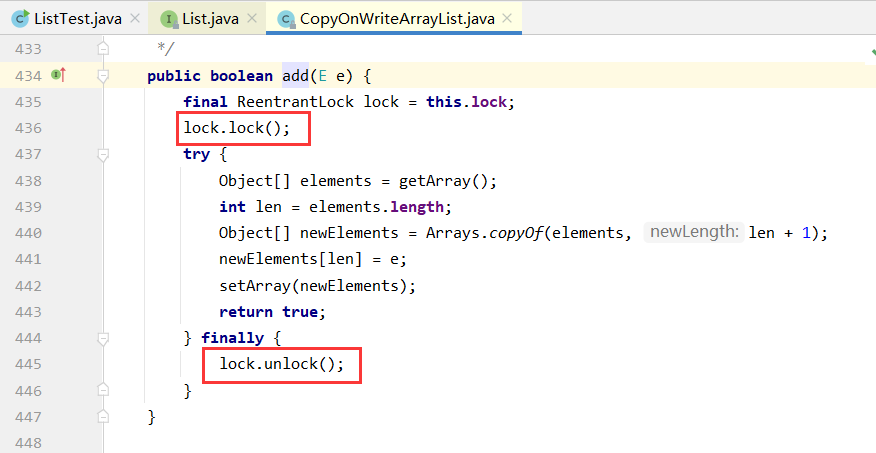Select the CopyOnWriteArrayList.java tab
The image size is (876, 453).
point(394,18)
